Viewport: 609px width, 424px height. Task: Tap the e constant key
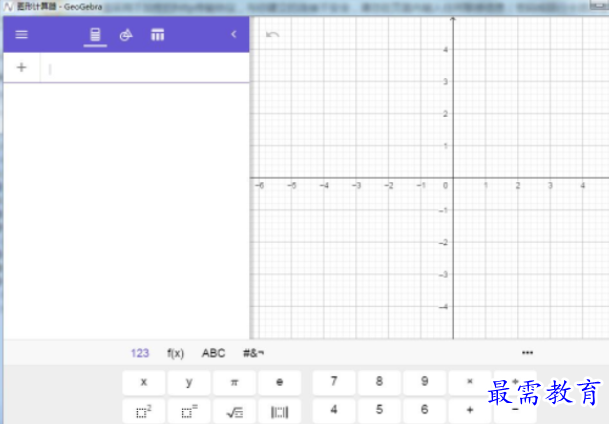pos(280,382)
